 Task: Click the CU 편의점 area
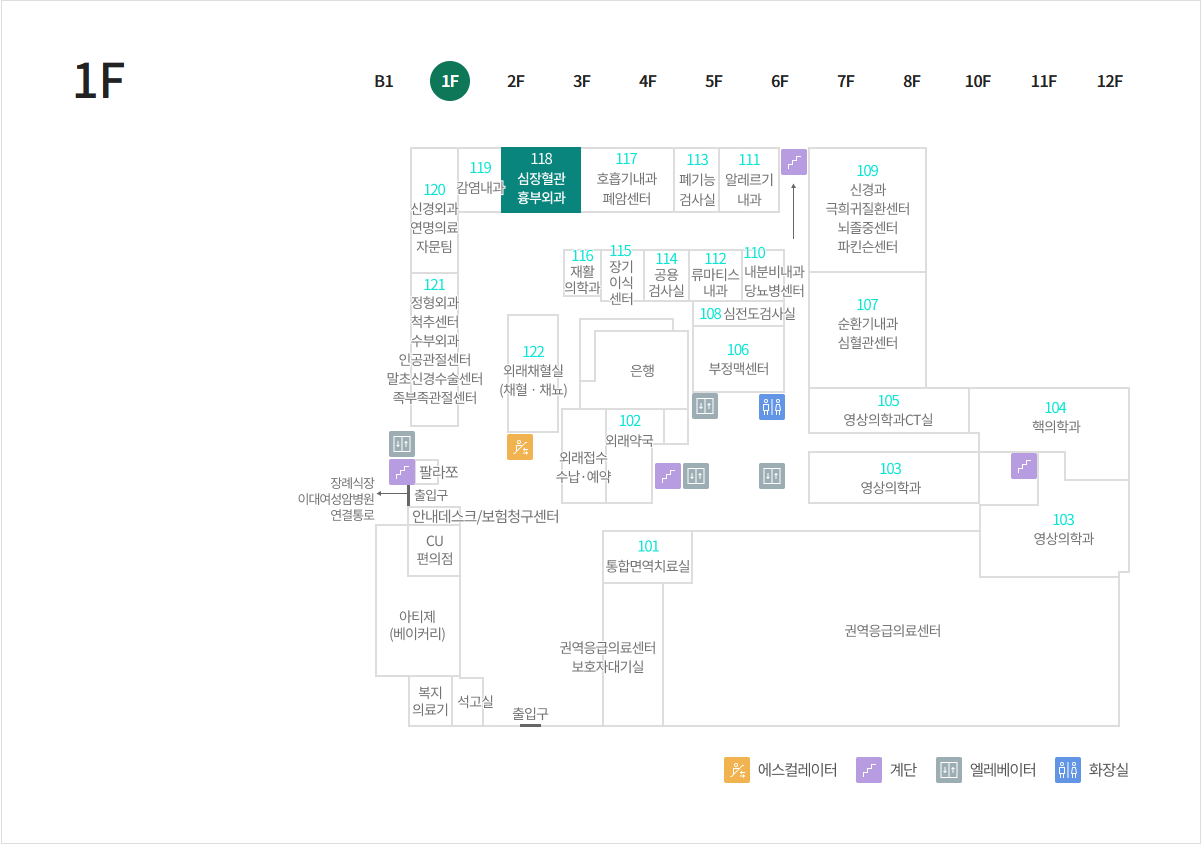coord(433,550)
